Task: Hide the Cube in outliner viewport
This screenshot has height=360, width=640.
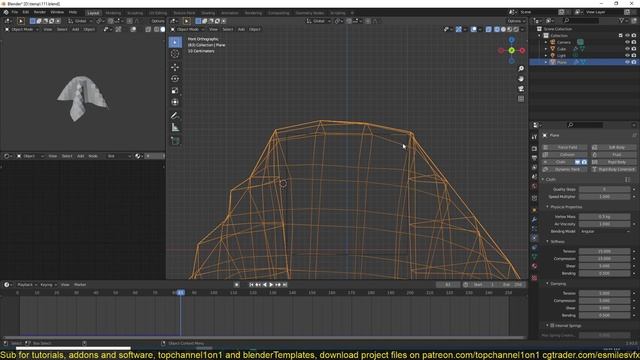Action: [627, 49]
